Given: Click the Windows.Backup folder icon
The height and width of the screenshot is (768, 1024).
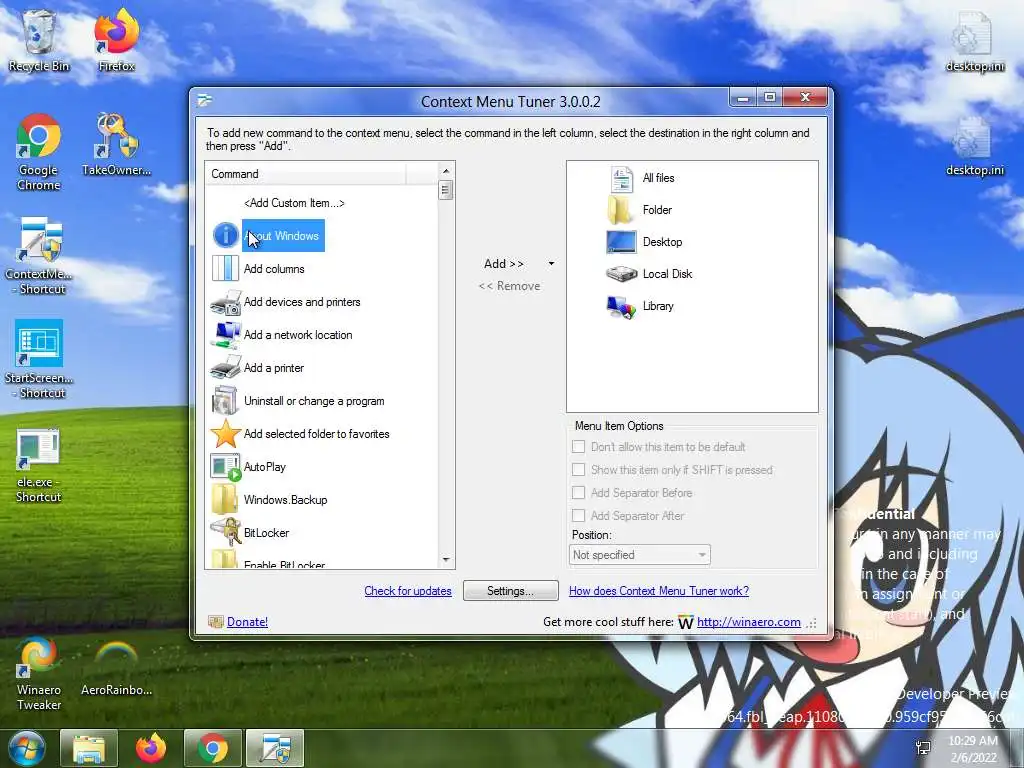Looking at the screenshot, I should [225, 500].
